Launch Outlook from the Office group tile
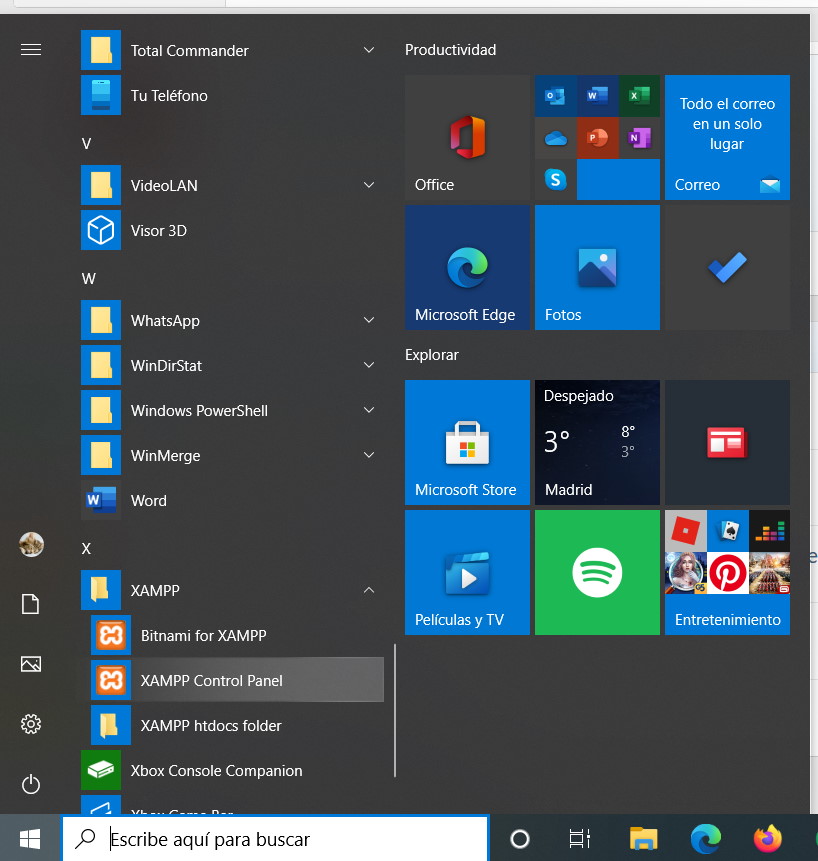Screen dimensions: 818x861 pos(556,96)
